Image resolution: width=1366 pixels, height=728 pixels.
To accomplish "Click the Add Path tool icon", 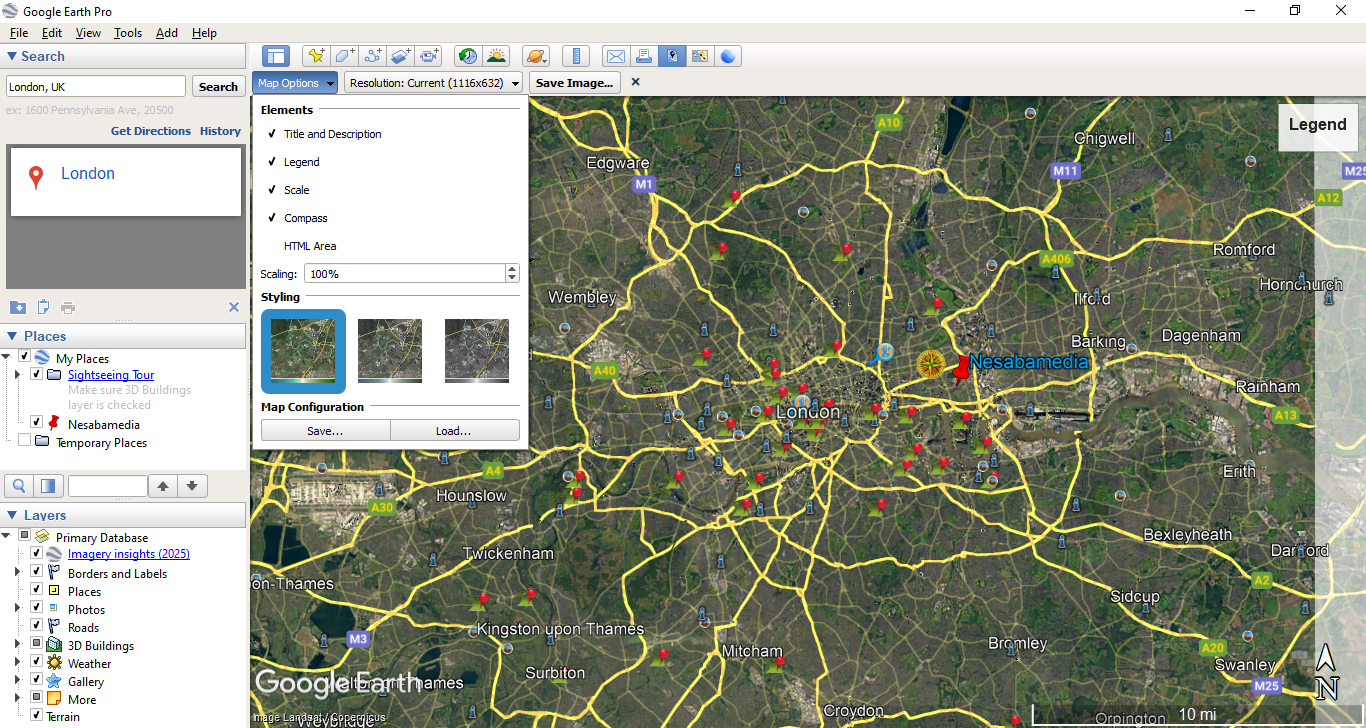I will coord(373,56).
